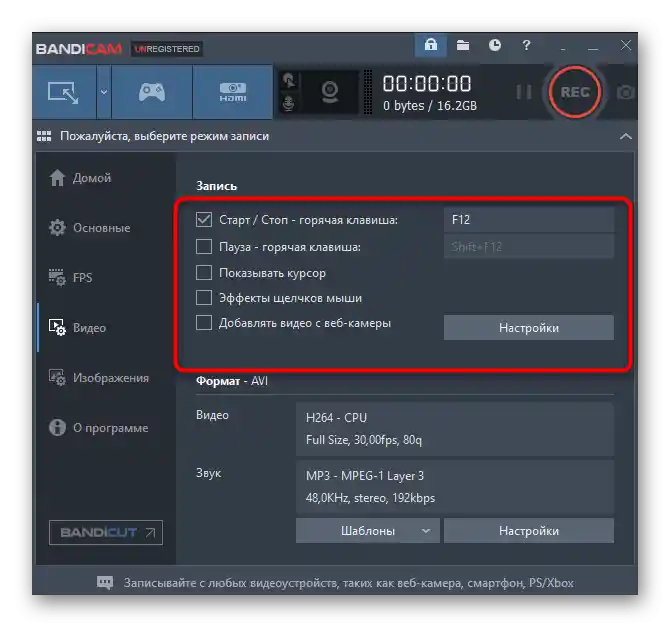Image resolution: width=670 pixels, height=627 pixels.
Task: Enable Добавлять видео с веб-камеры checkbox
Action: click(204, 323)
